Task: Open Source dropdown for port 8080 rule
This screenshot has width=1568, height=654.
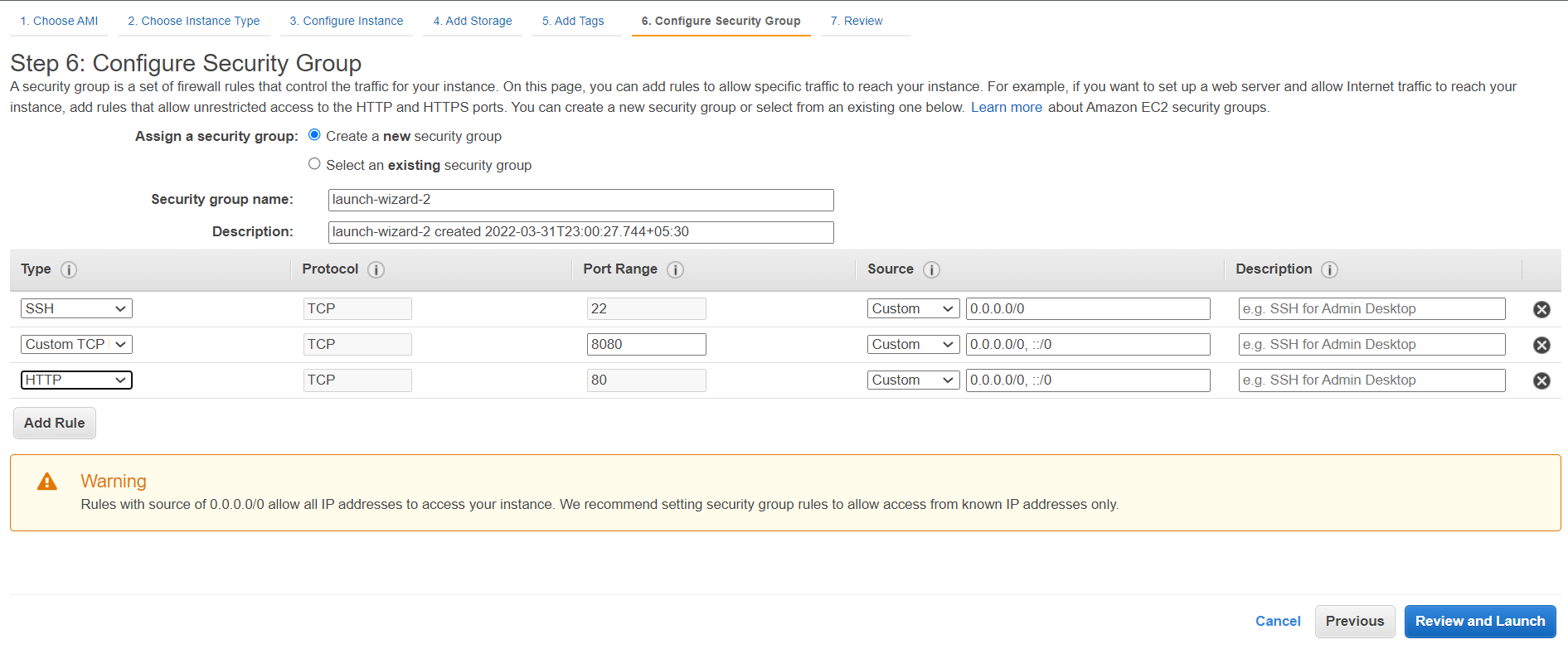Action: [913, 344]
